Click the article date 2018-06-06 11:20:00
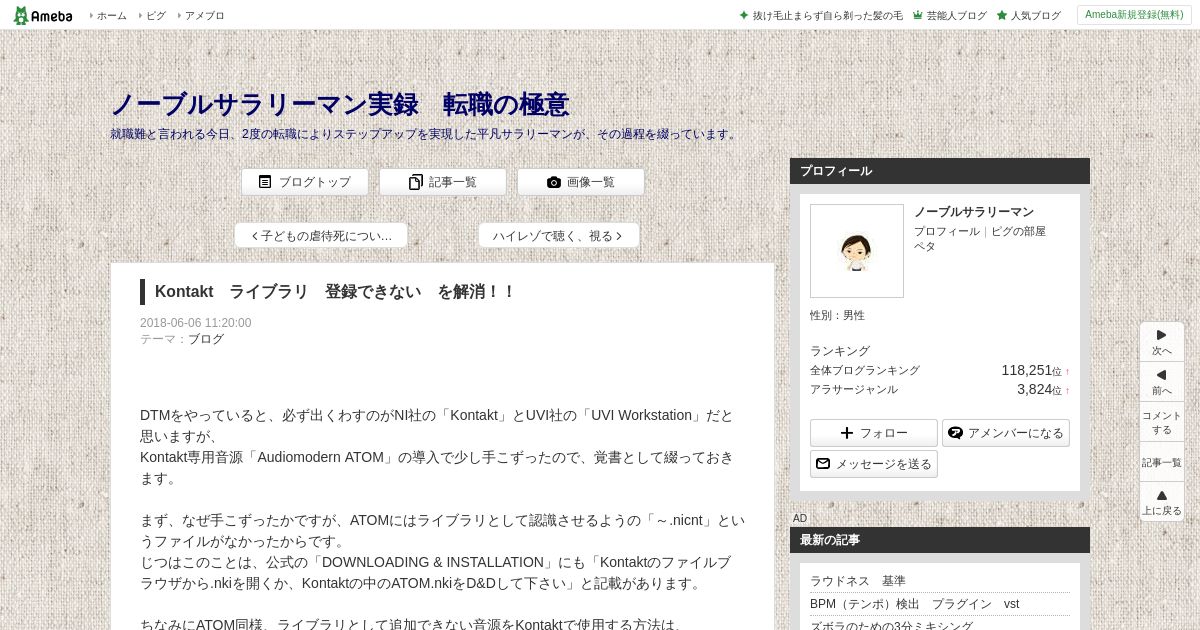Screen dimensions: 1200x630 [x=196, y=323]
